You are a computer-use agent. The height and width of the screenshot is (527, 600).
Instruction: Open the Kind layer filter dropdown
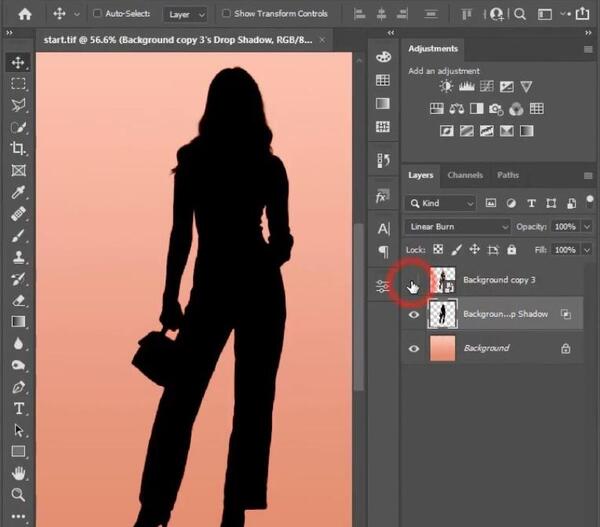pyautogui.click(x=440, y=203)
